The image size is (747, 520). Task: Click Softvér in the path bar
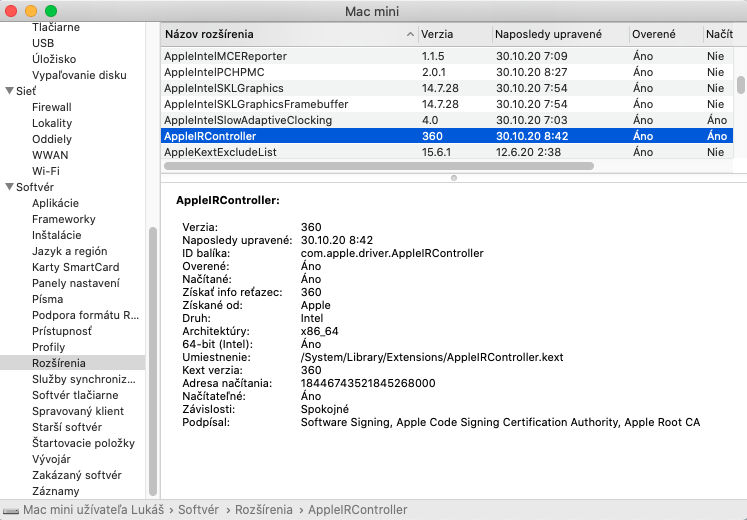198,510
